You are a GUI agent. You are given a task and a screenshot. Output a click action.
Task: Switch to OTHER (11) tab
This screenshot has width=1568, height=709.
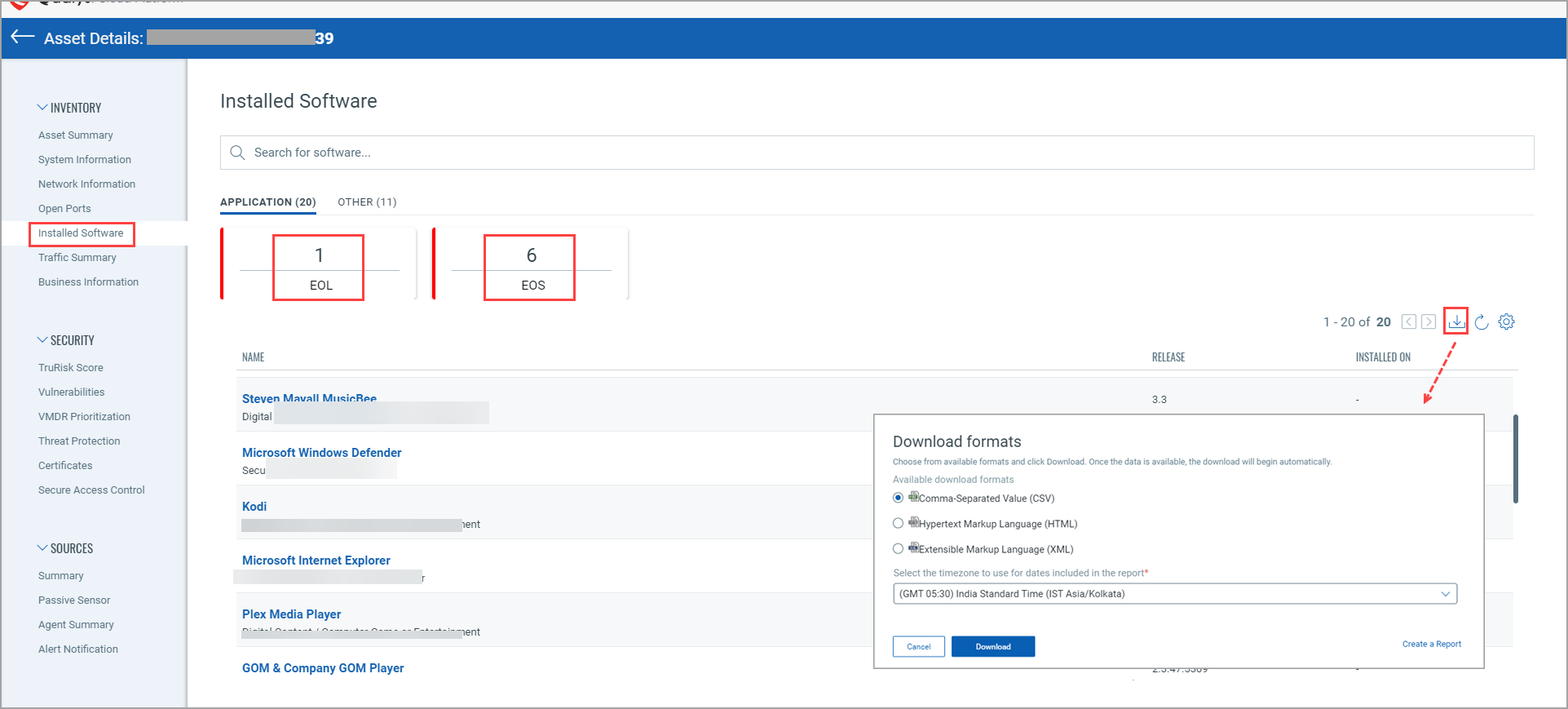coord(367,202)
